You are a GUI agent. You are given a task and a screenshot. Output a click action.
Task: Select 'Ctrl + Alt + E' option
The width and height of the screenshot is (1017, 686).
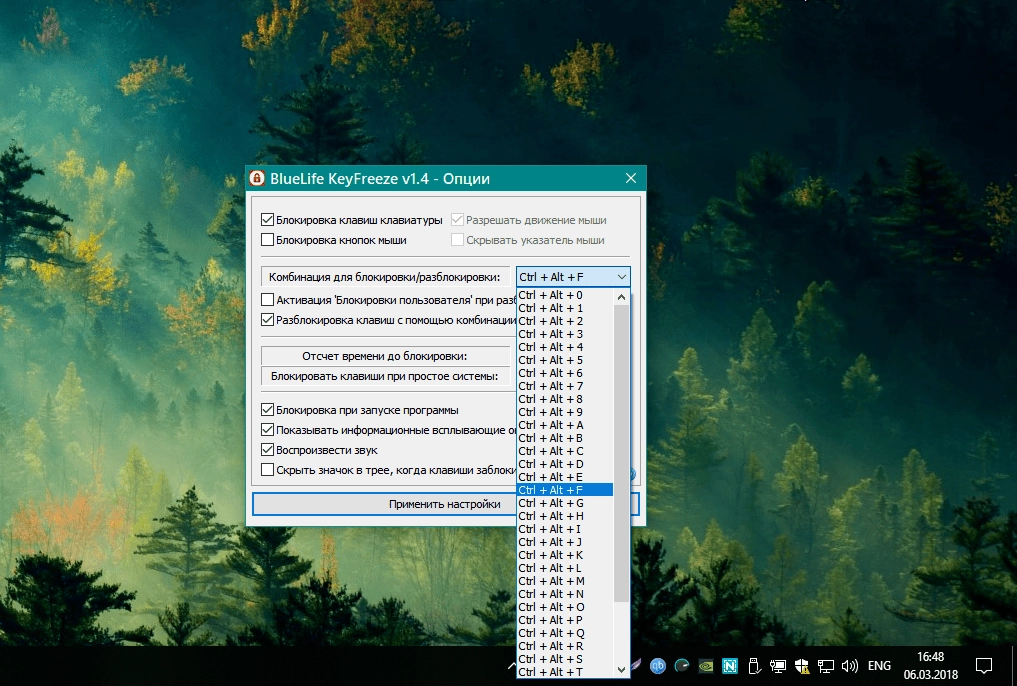tap(565, 477)
